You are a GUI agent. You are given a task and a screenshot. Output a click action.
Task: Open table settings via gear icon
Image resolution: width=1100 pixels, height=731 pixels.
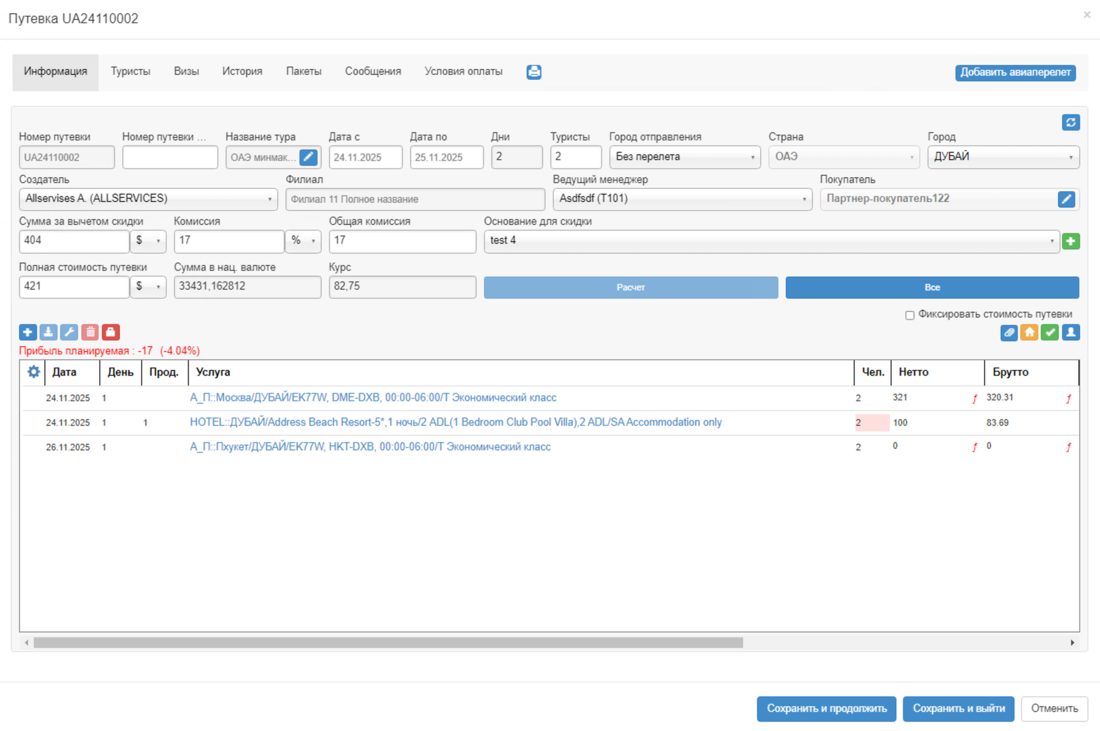coord(34,372)
